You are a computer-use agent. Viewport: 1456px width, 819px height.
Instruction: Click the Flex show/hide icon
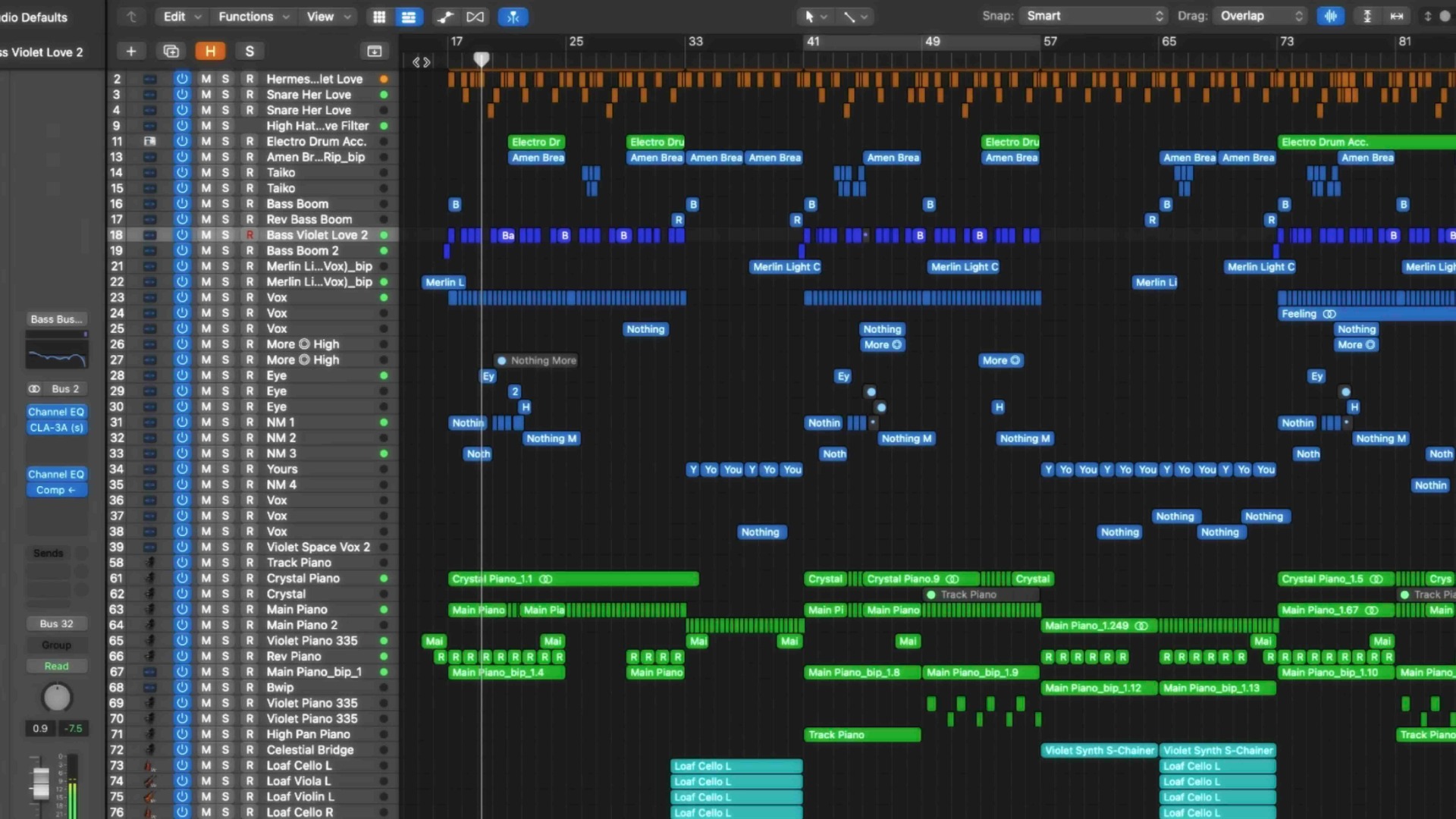pyautogui.click(x=475, y=17)
